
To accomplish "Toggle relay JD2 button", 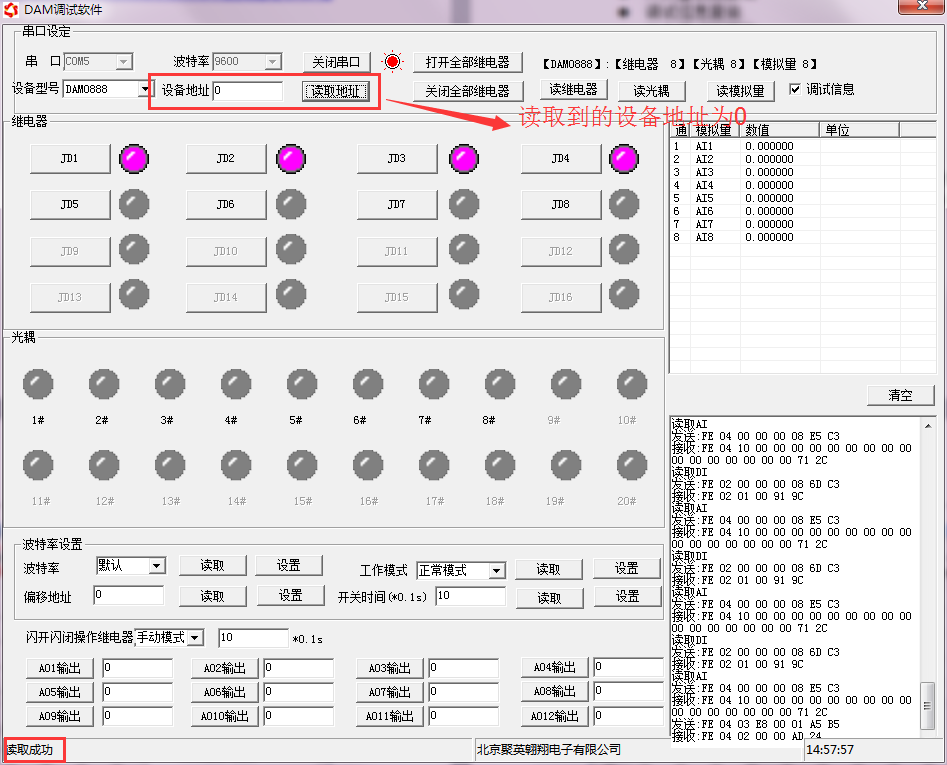I will tap(226, 159).
